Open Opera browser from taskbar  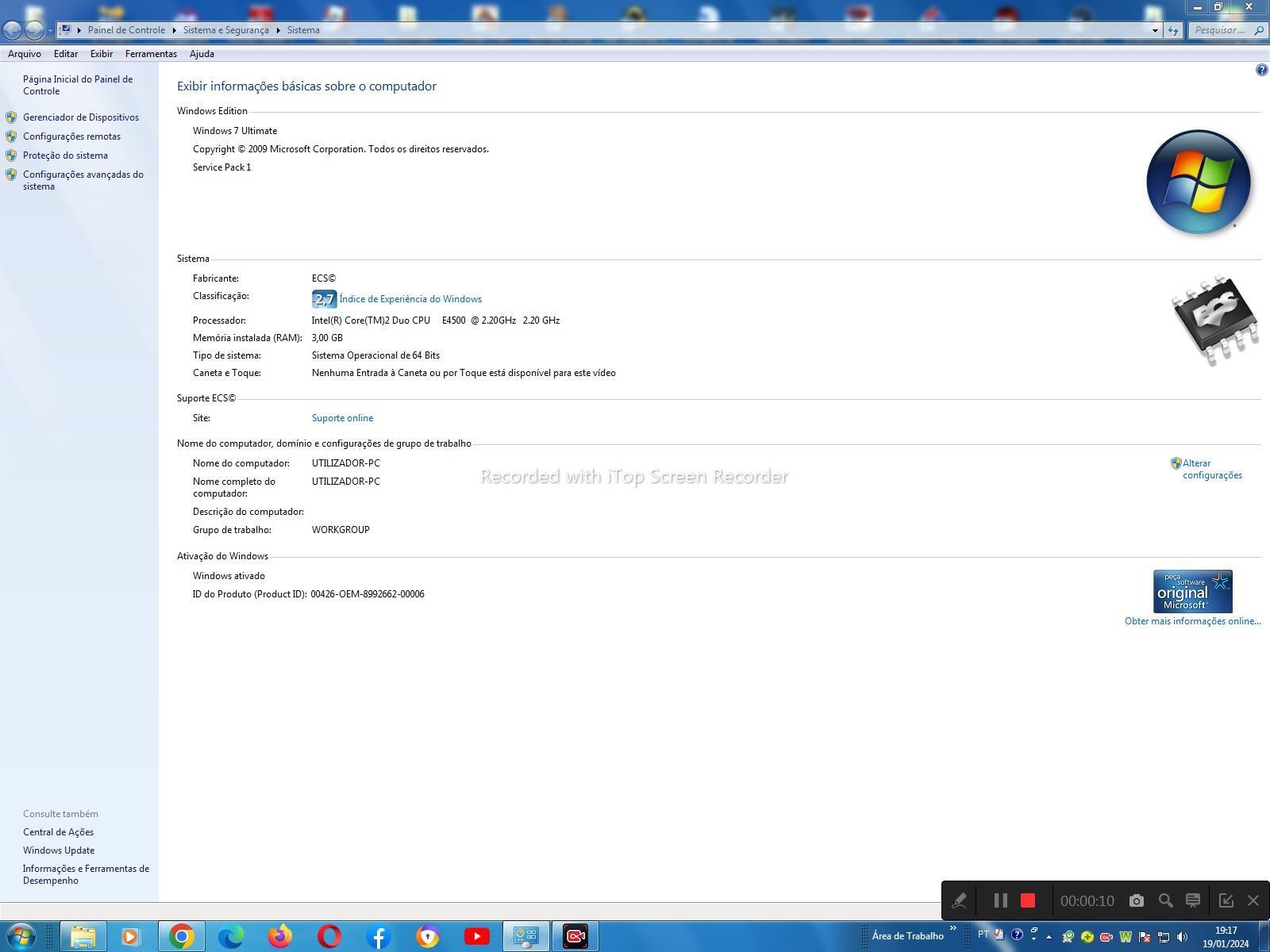pyautogui.click(x=329, y=937)
